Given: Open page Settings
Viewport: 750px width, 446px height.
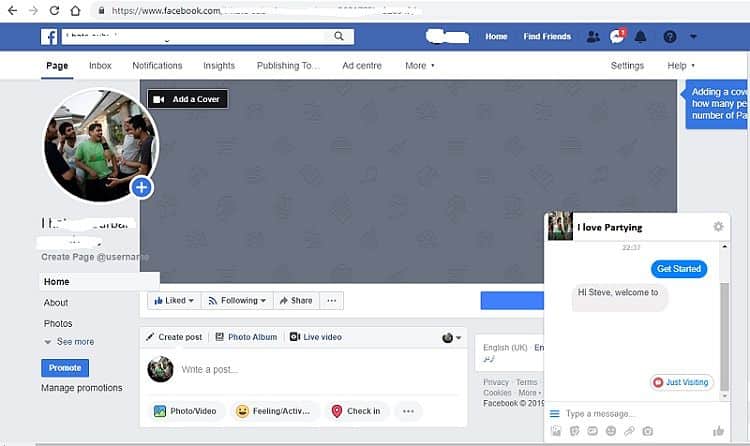Looking at the screenshot, I should (627, 66).
